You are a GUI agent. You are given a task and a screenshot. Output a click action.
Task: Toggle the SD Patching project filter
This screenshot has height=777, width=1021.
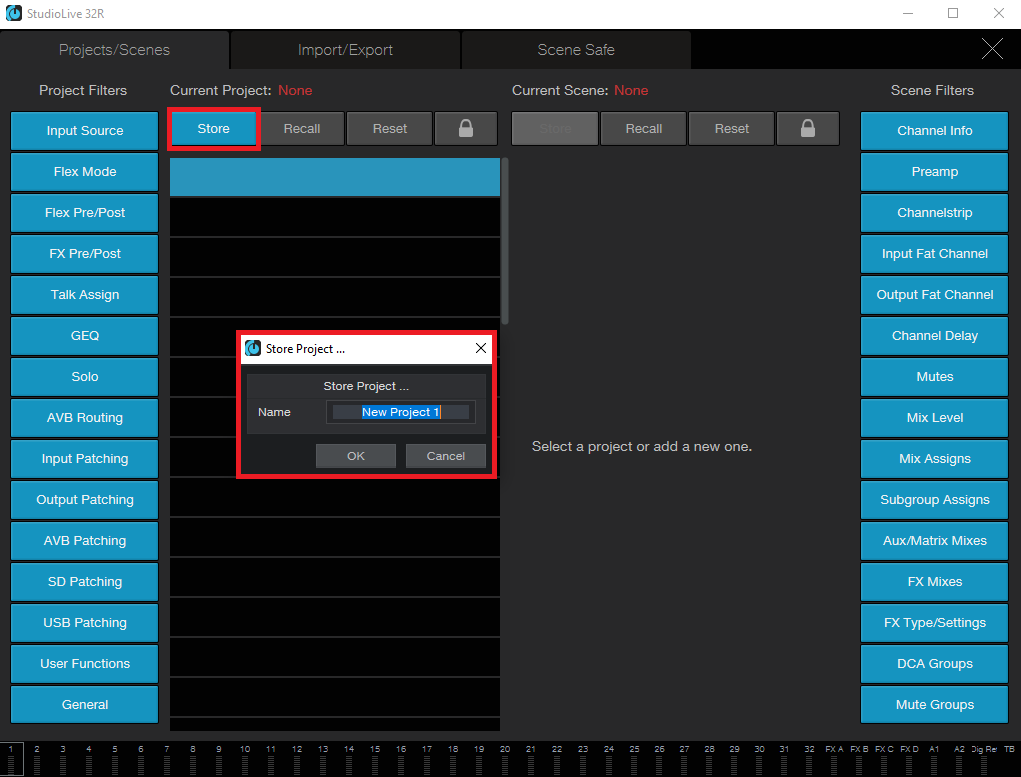[85, 582]
